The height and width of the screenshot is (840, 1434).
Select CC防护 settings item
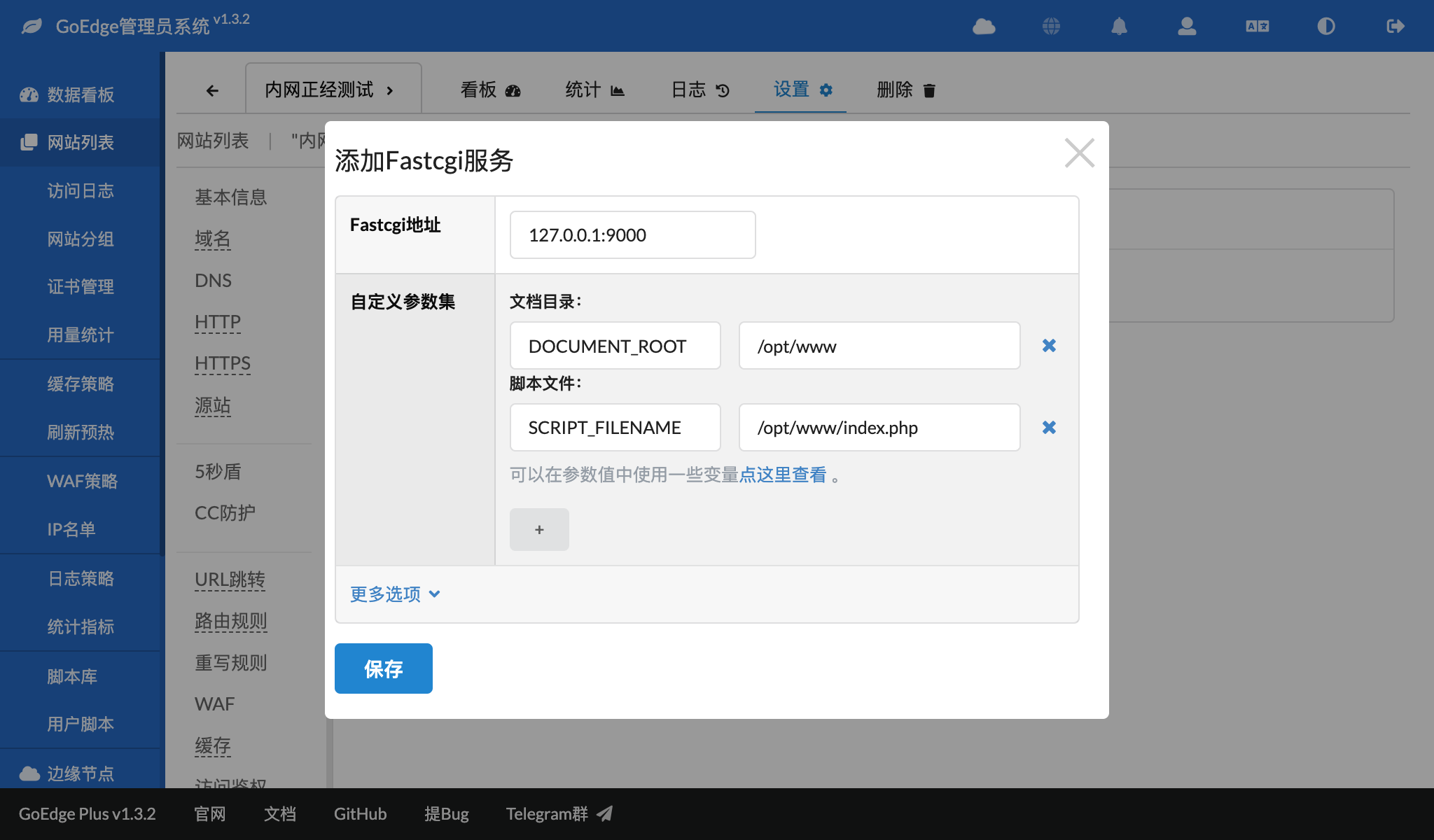tap(225, 512)
